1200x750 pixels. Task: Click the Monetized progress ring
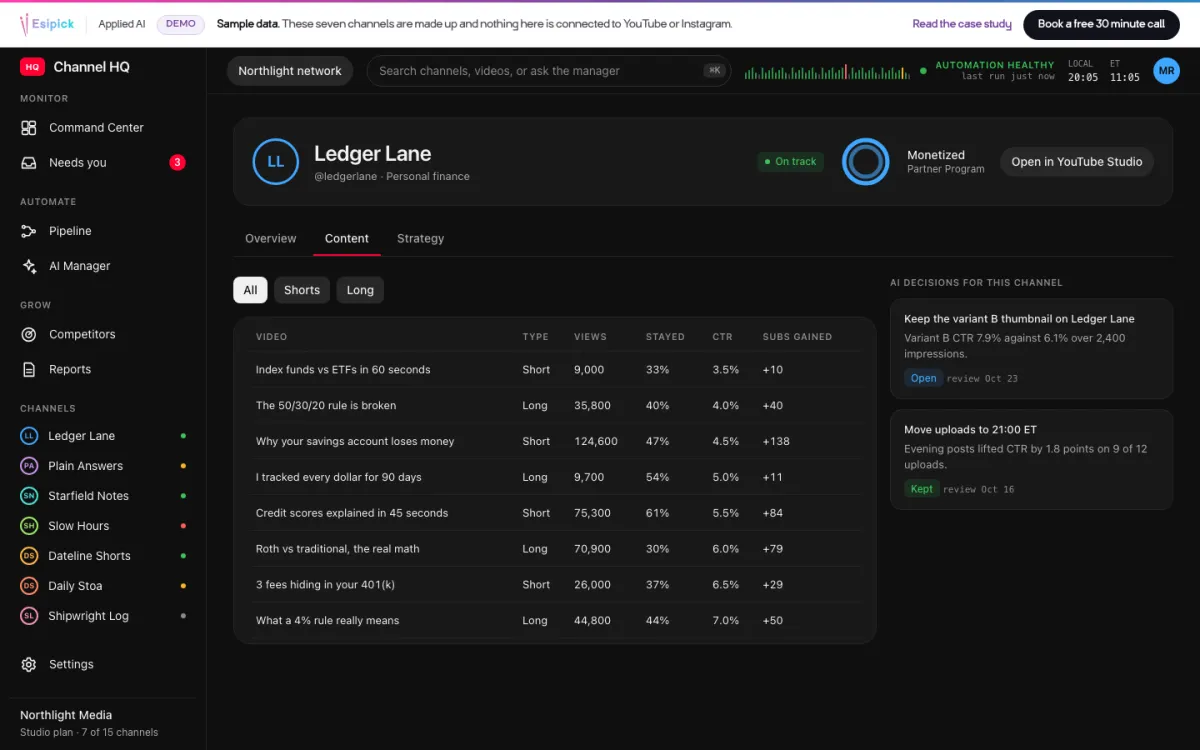tap(866, 162)
